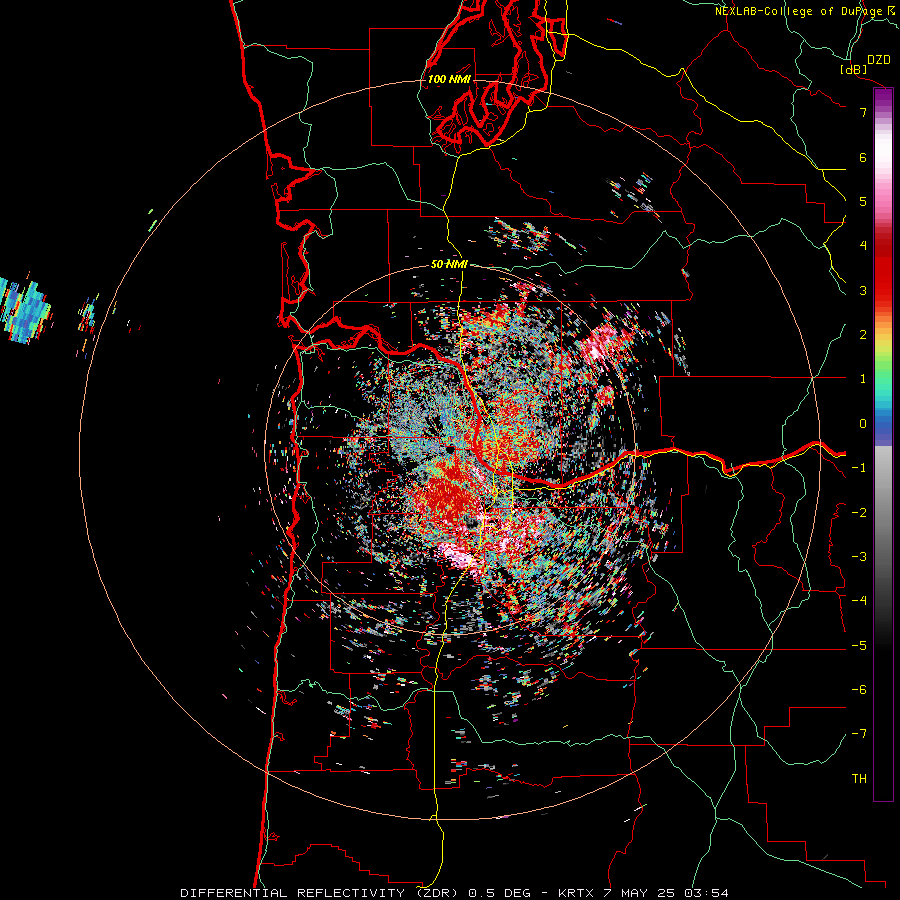Click the black radar site dot at map center

click(x=451, y=448)
